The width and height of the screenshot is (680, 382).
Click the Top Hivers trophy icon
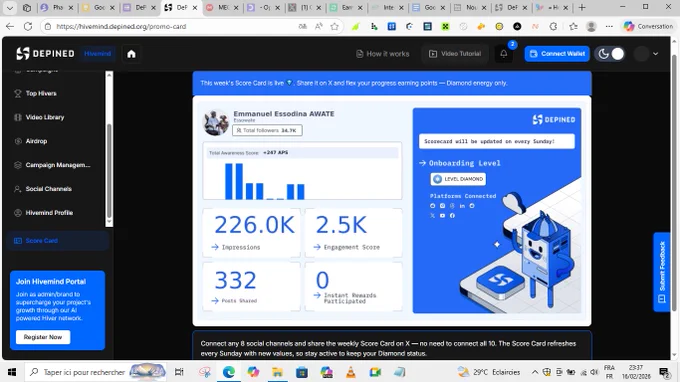point(18,93)
